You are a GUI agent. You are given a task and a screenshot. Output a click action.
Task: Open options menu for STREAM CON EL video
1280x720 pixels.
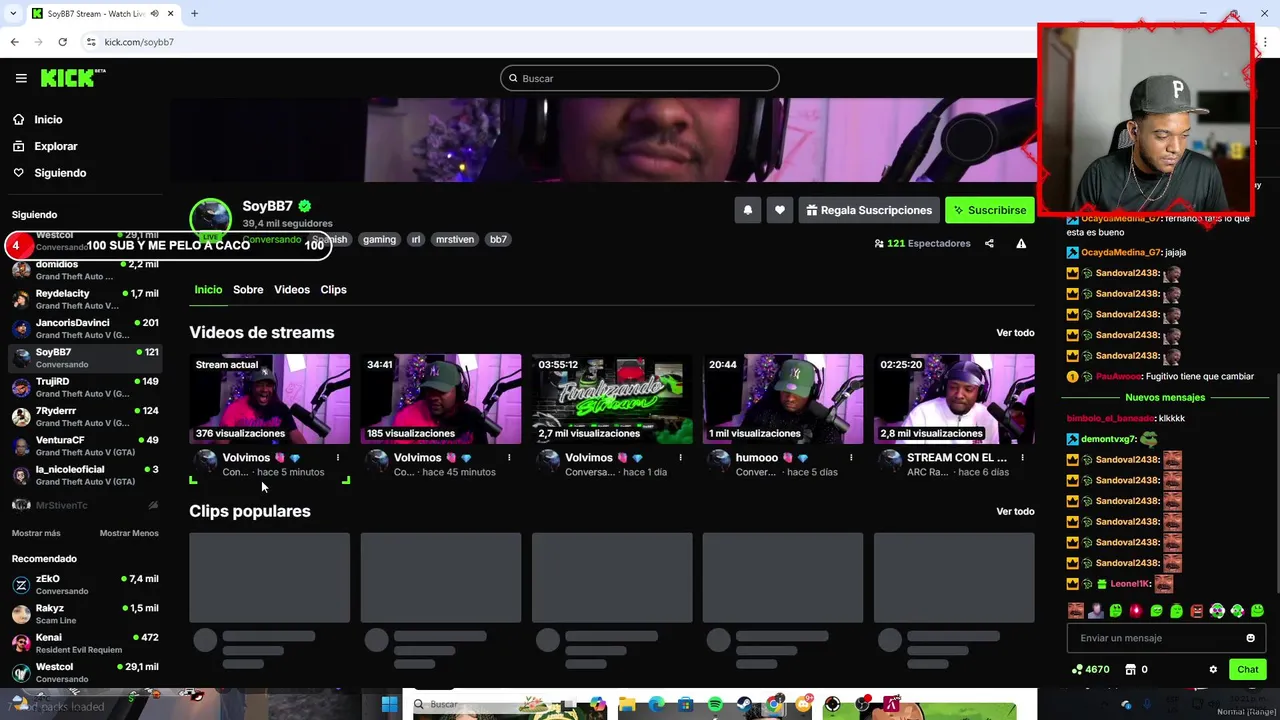pos(1022,457)
